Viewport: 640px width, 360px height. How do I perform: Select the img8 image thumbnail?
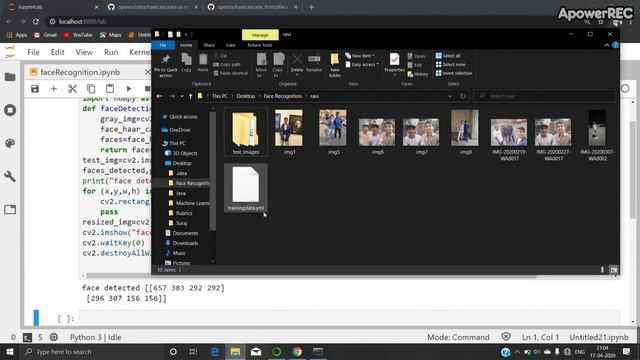click(x=465, y=132)
